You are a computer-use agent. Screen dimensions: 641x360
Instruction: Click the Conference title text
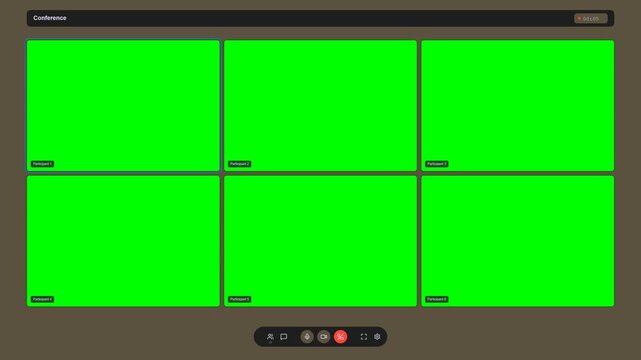50,18
